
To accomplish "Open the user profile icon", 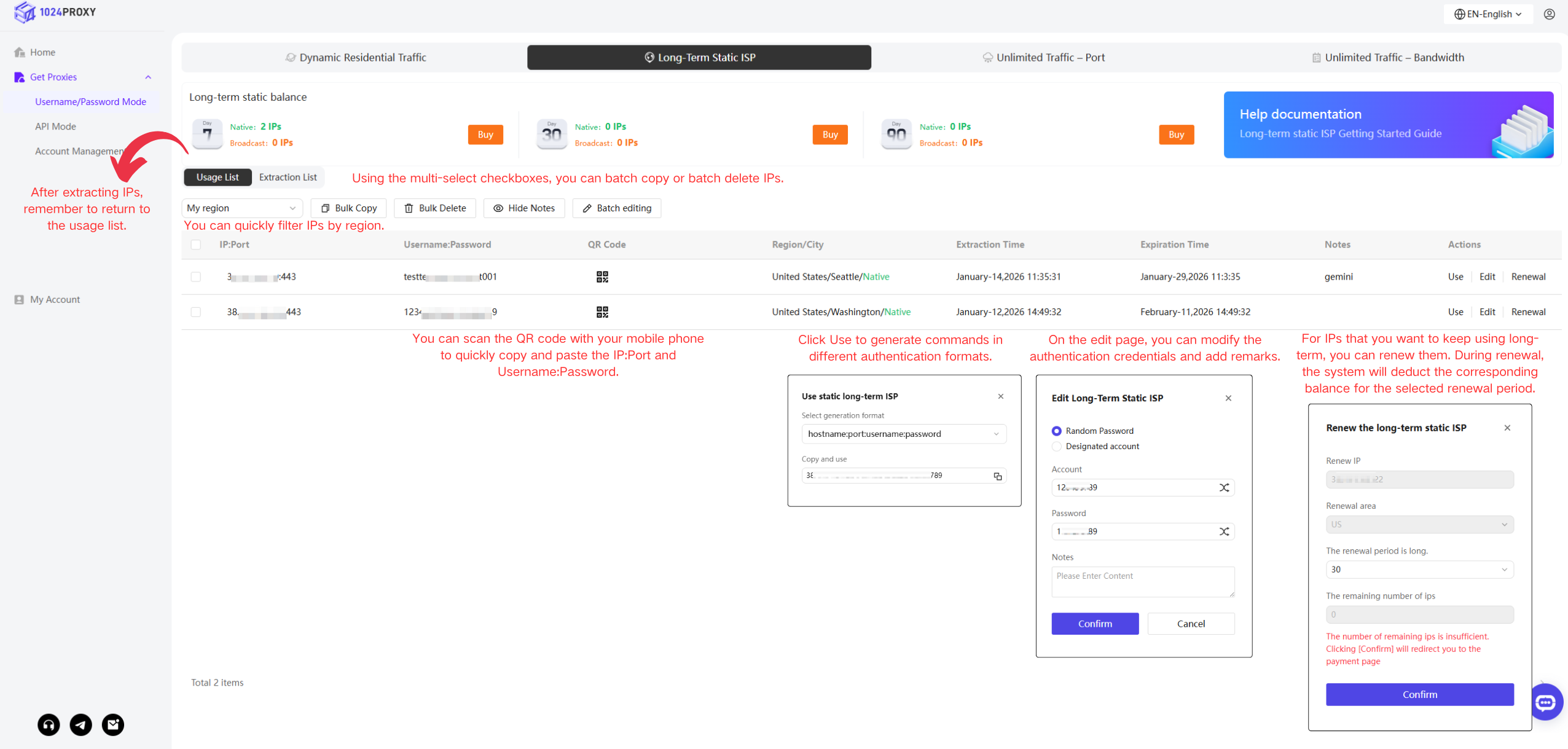I will 1550,14.
